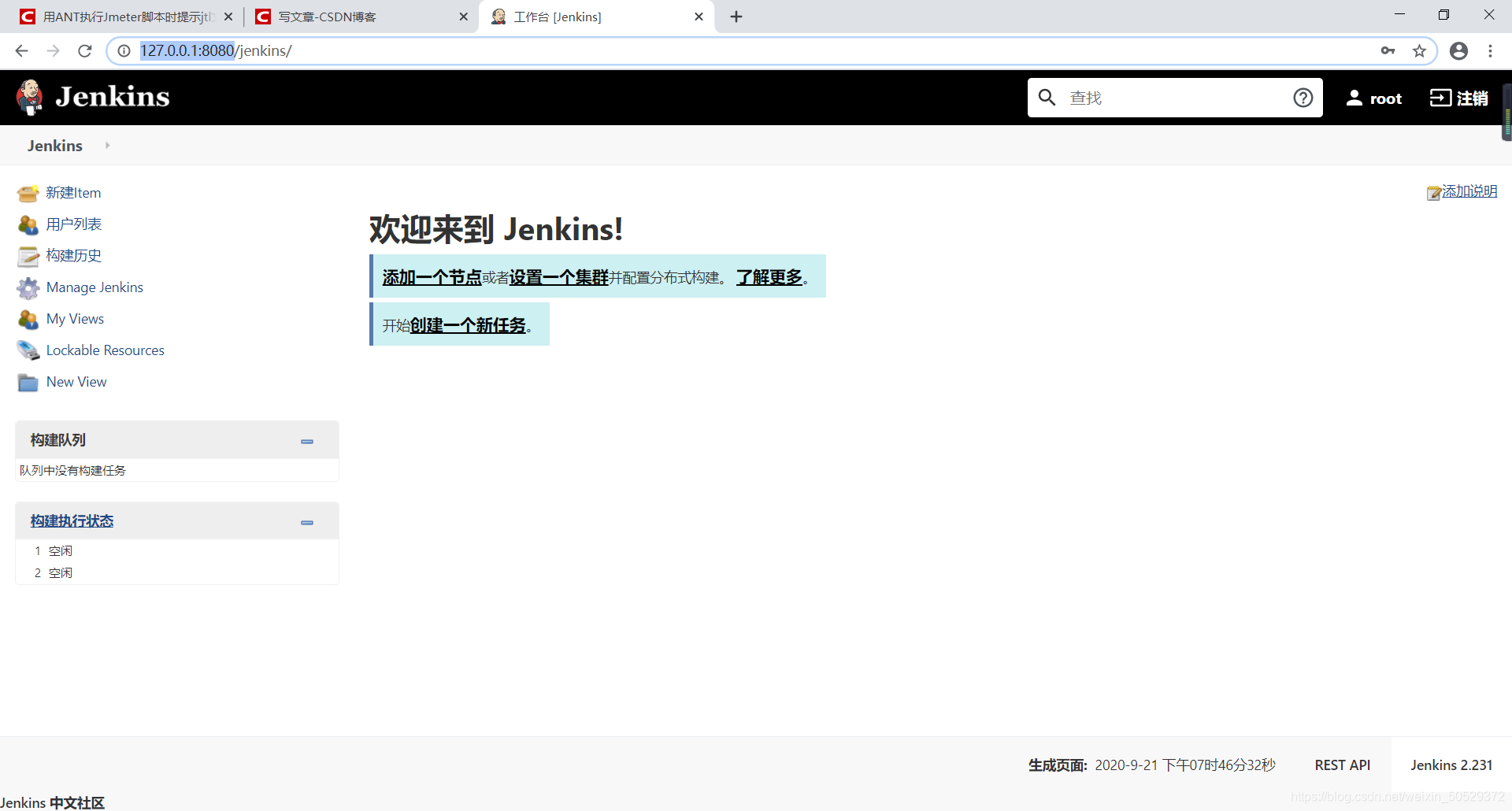Image resolution: width=1512 pixels, height=811 pixels.
Task: Open Manage Jenkins link
Action: pyautogui.click(x=94, y=287)
